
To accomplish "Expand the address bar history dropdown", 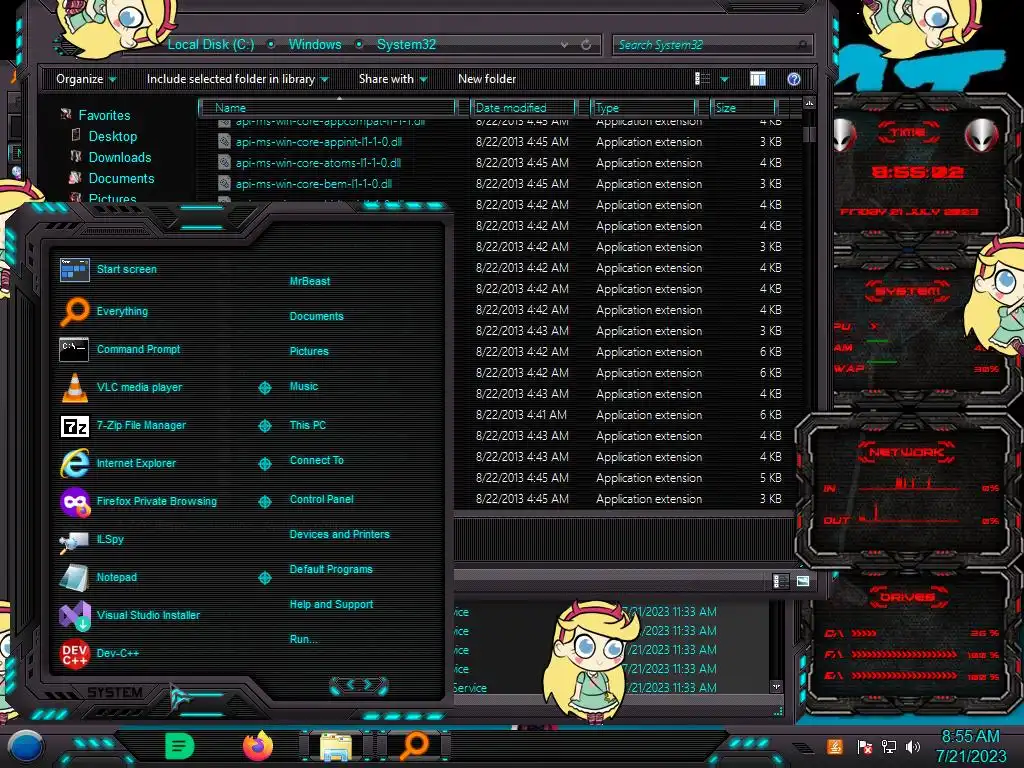I will click(564, 44).
